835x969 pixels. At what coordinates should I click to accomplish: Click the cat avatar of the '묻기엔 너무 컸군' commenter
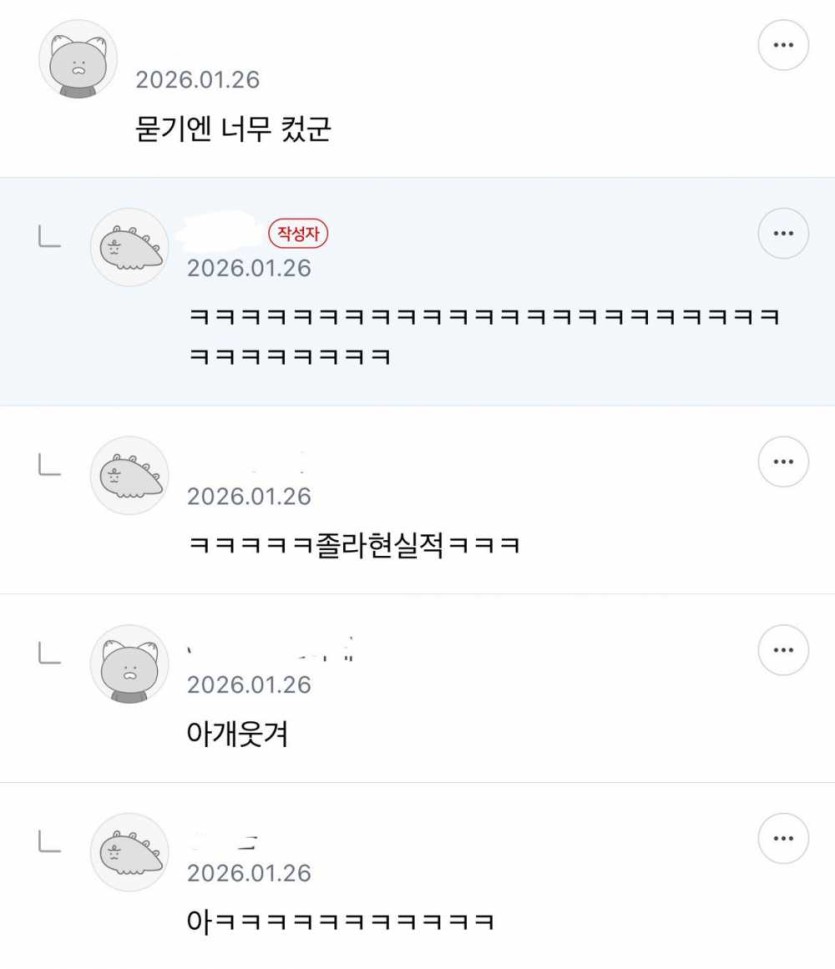click(78, 60)
